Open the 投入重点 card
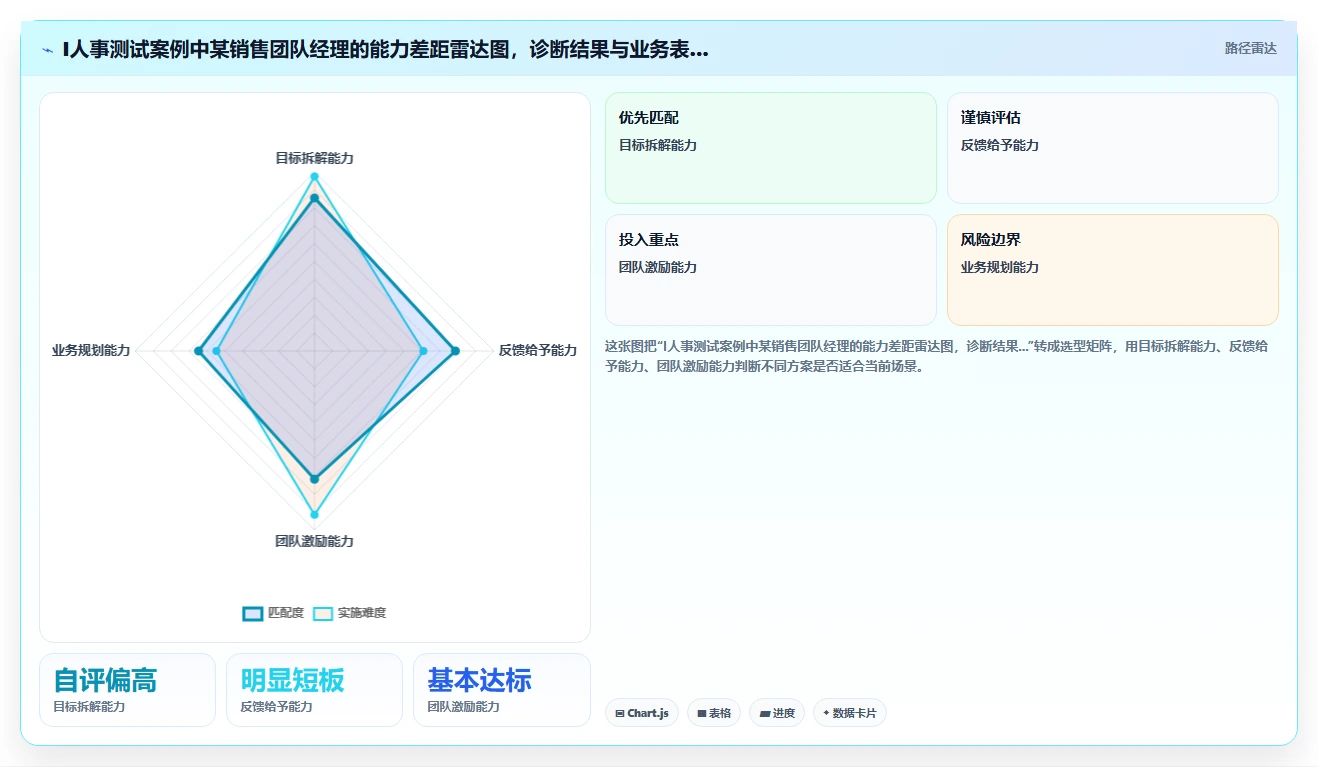1318x767 pixels. tap(771, 270)
